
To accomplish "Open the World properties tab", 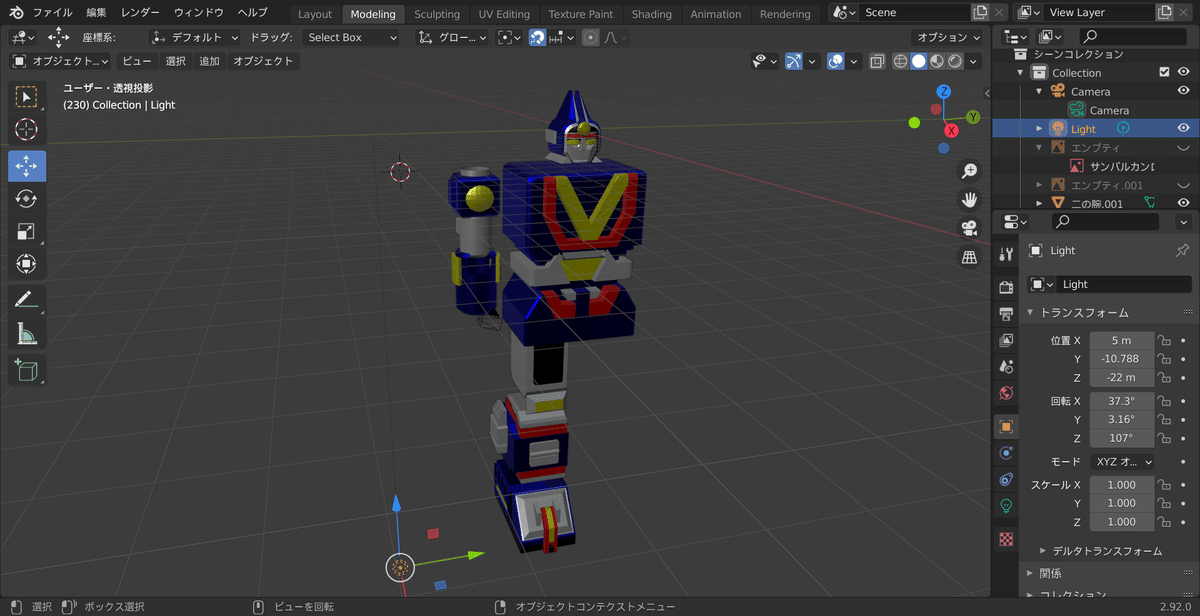I will [x=1006, y=393].
